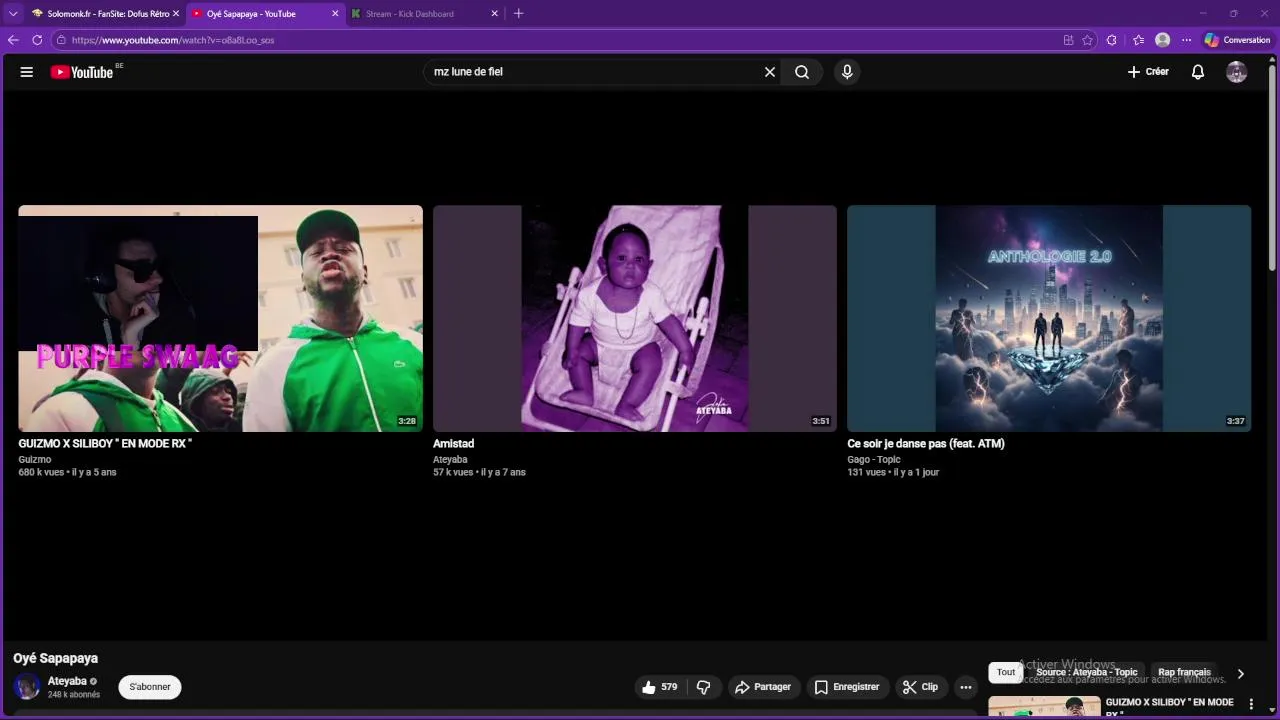Open the Créer upload menu

point(1148,72)
